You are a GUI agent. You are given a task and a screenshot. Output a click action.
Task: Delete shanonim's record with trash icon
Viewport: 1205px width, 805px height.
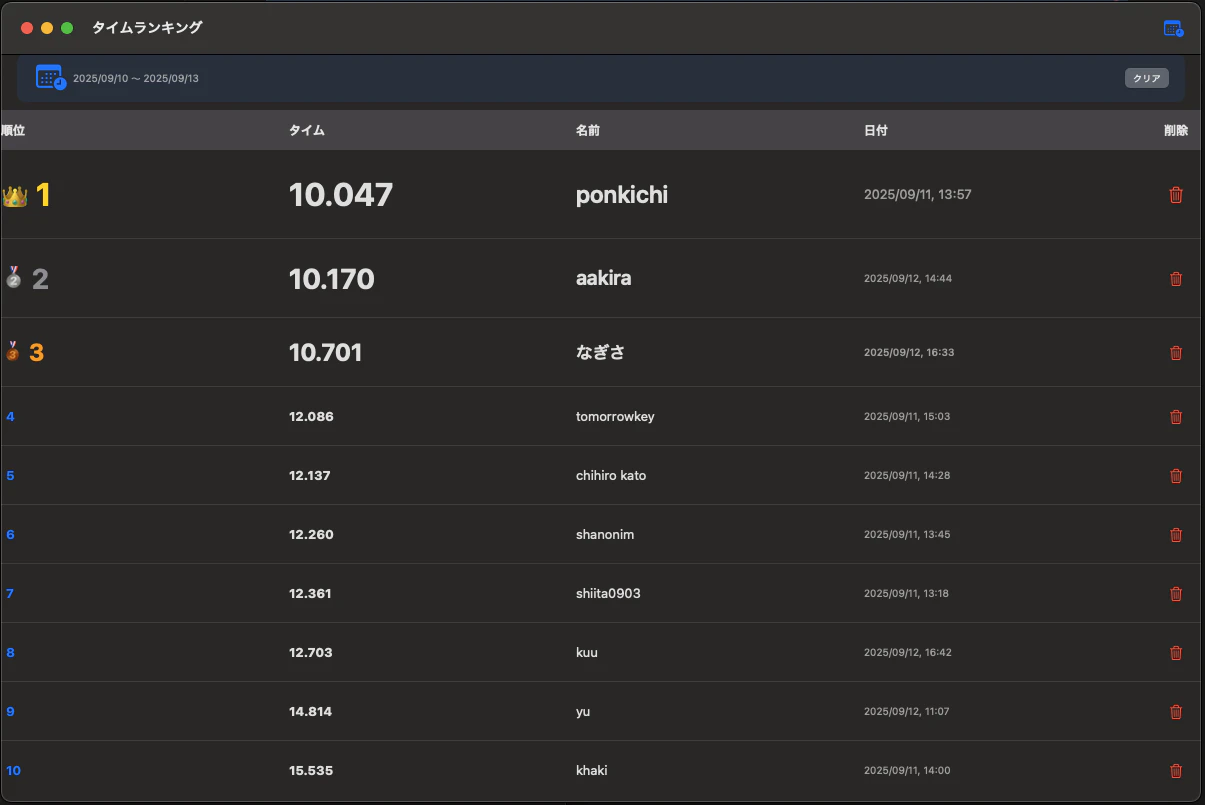pos(1176,535)
